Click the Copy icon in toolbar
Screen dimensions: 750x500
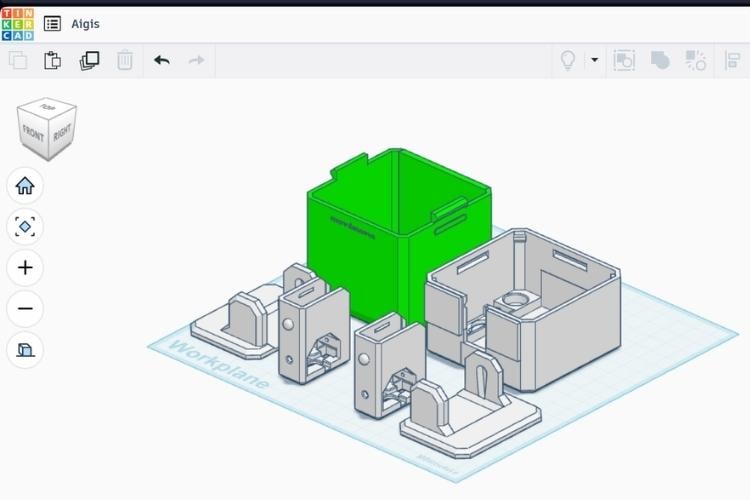coord(18,60)
